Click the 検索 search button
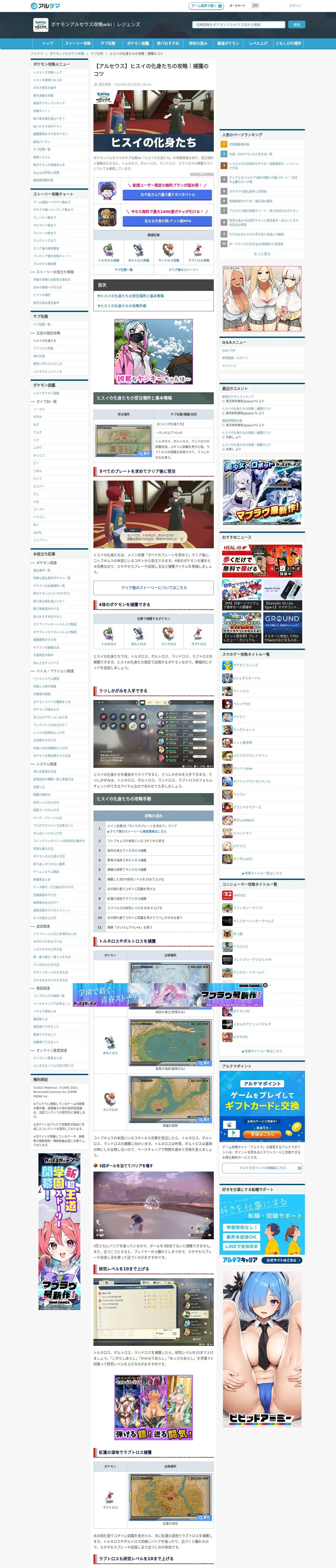Image resolution: width=336 pixels, height=1568 pixels. (x=296, y=25)
